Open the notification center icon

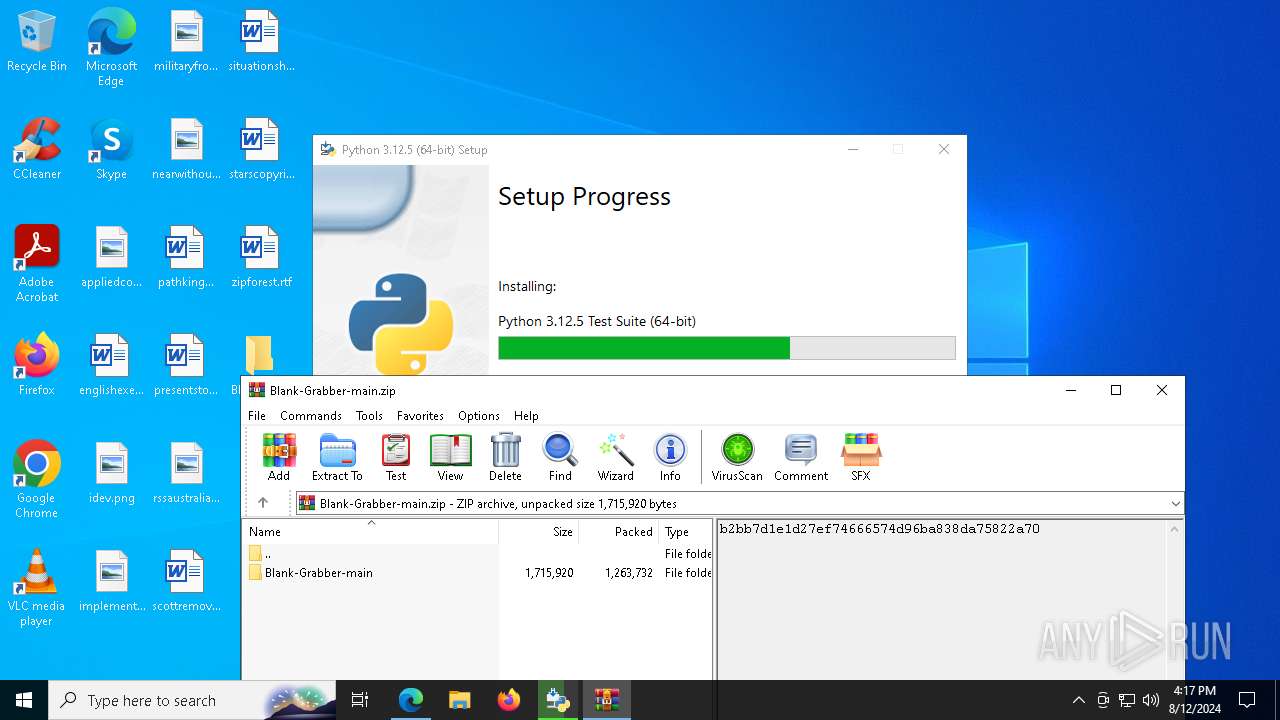click(x=1247, y=700)
